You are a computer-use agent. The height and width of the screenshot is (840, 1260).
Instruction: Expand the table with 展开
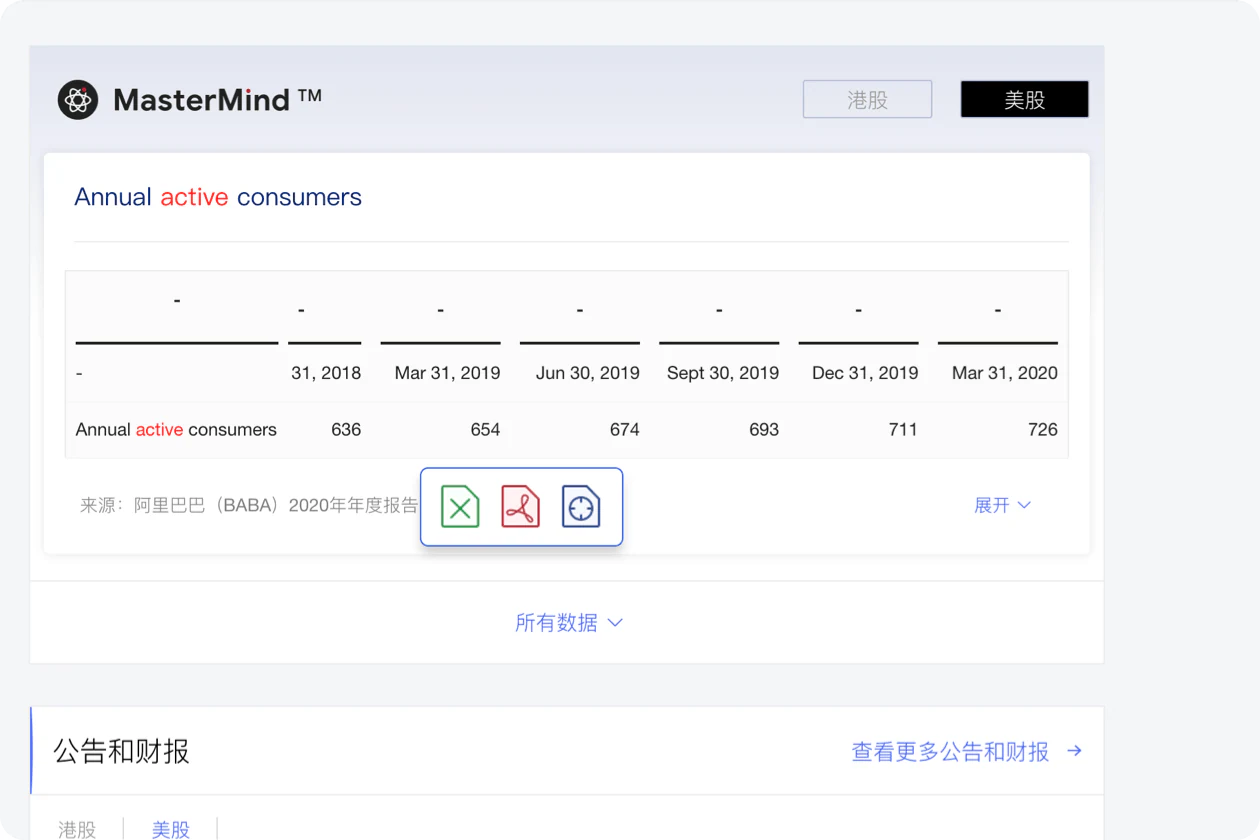pyautogui.click(x=1002, y=505)
